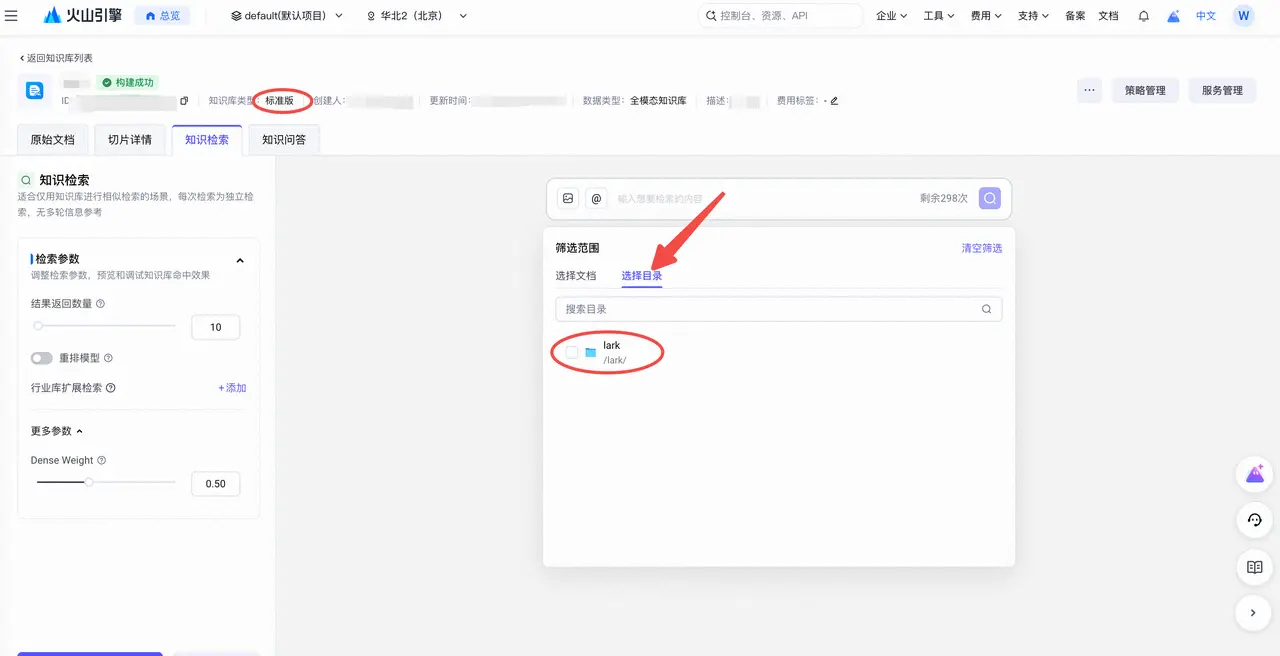Show help for 重排模型
Image resolution: width=1280 pixels, height=656 pixels.
pyautogui.click(x=108, y=358)
